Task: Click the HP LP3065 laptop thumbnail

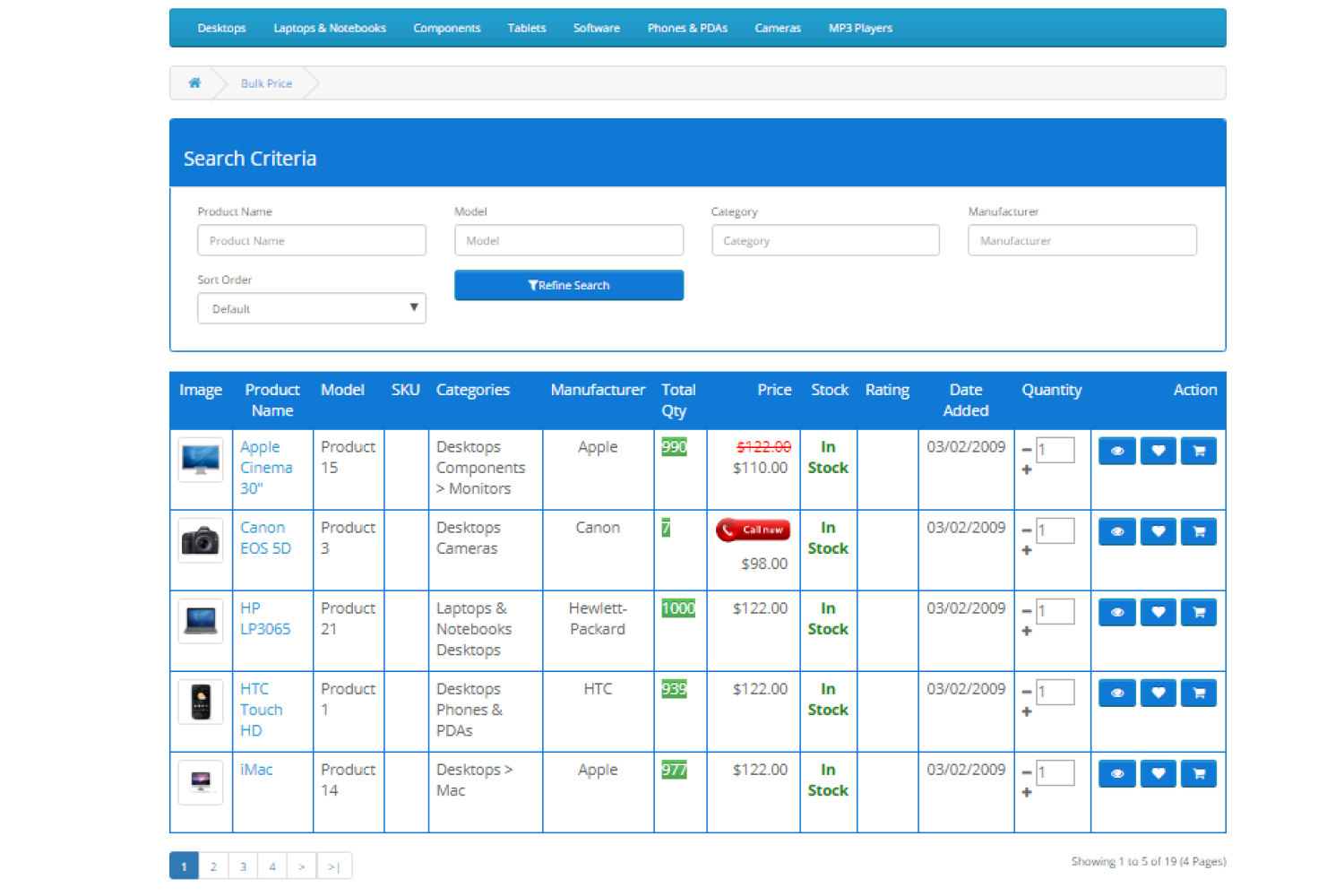Action: [201, 621]
